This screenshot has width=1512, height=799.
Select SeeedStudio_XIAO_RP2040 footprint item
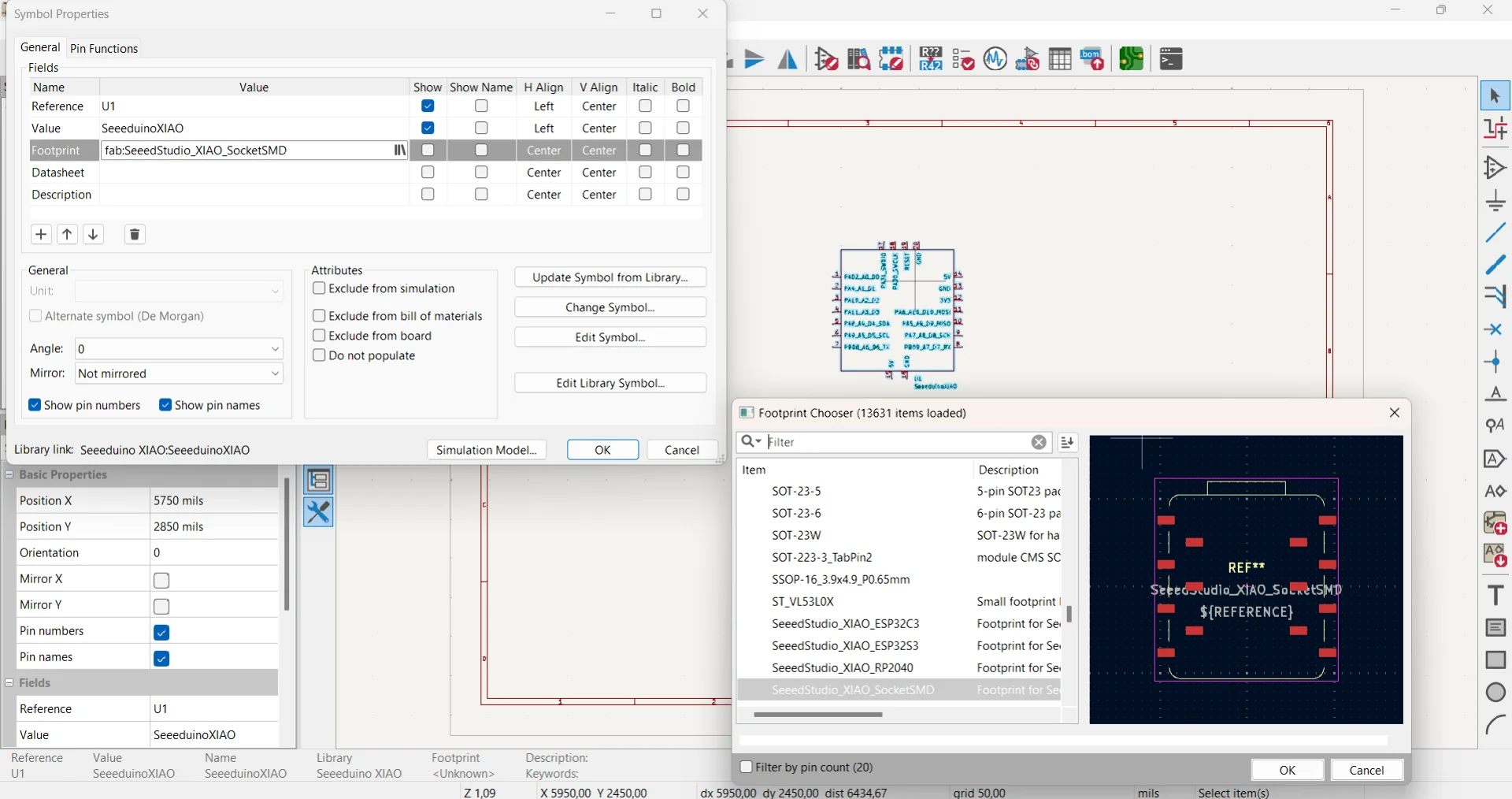[x=842, y=667]
